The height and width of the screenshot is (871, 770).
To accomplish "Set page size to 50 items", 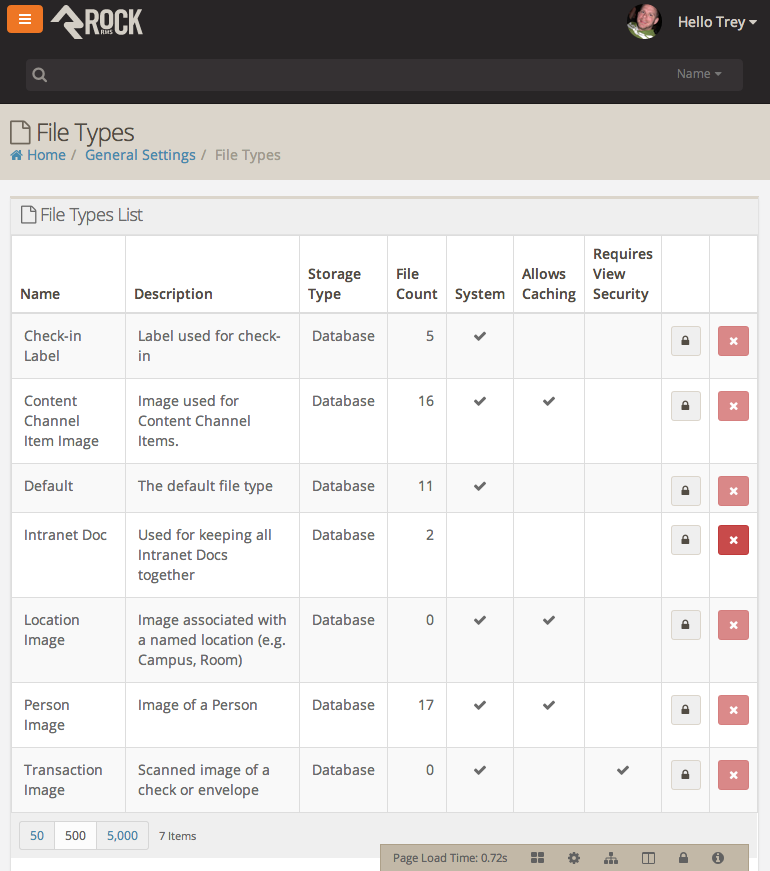I will (37, 836).
